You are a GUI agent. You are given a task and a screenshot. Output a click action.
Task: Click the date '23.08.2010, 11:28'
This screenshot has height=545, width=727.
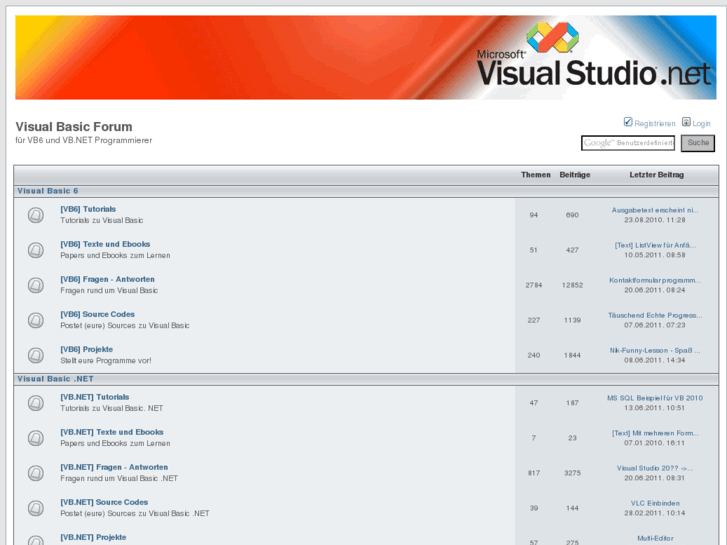[655, 220]
